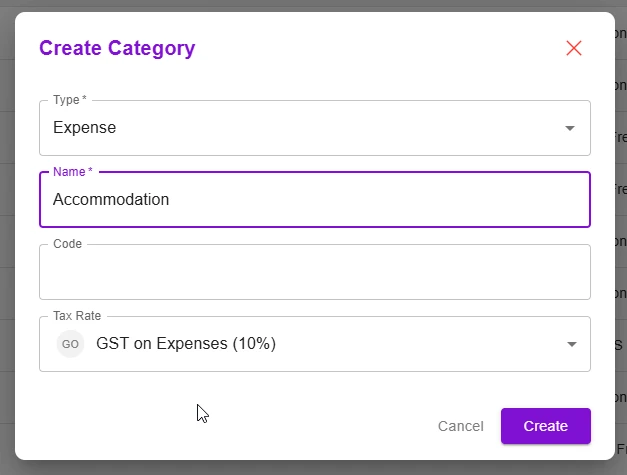Click the Tax Rate field label

(x=77, y=316)
